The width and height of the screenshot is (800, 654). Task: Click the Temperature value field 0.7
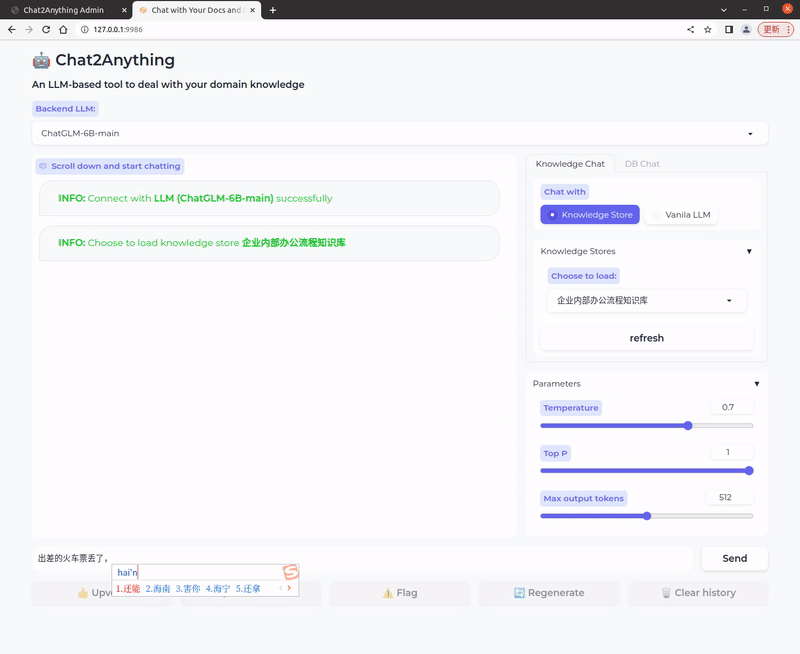tap(732, 407)
